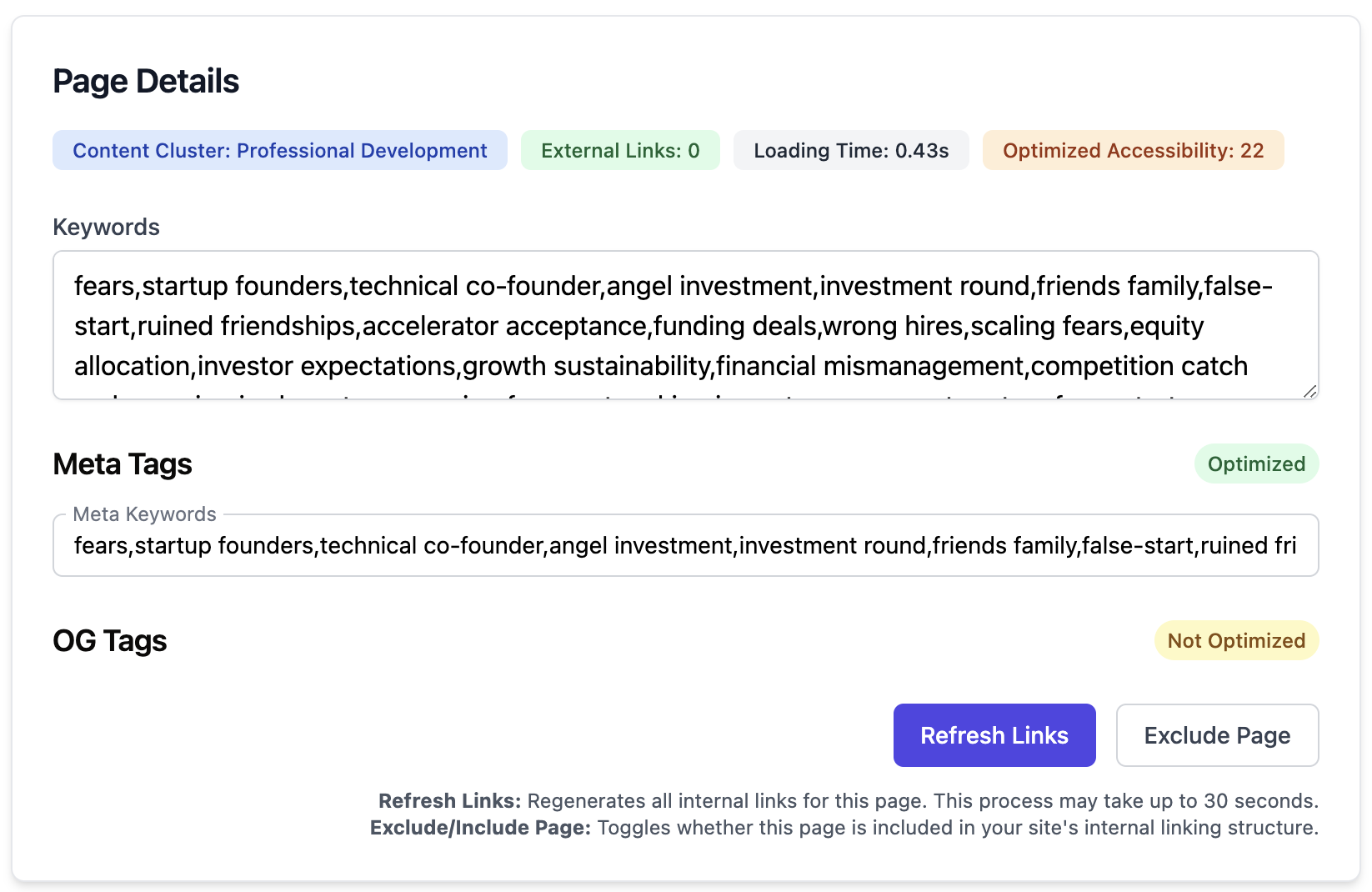
Task: Click the Loading Time: 0.43s badge
Action: click(851, 151)
